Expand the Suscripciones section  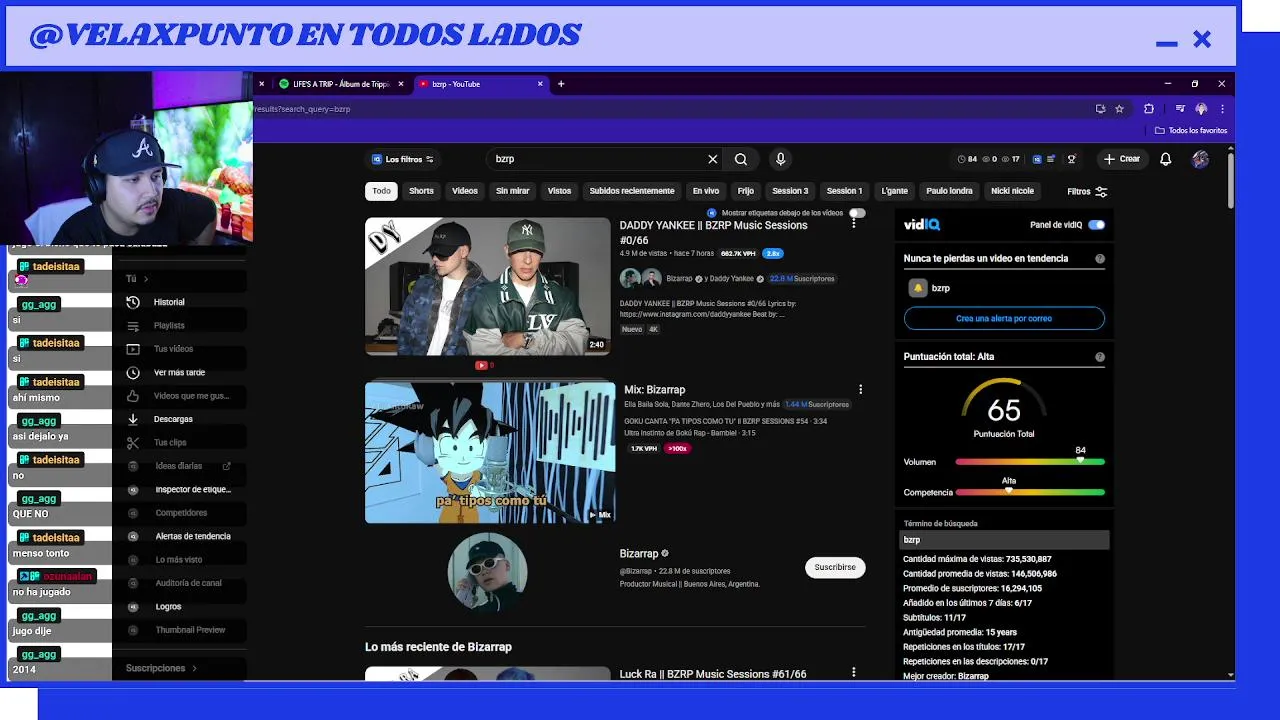click(161, 668)
